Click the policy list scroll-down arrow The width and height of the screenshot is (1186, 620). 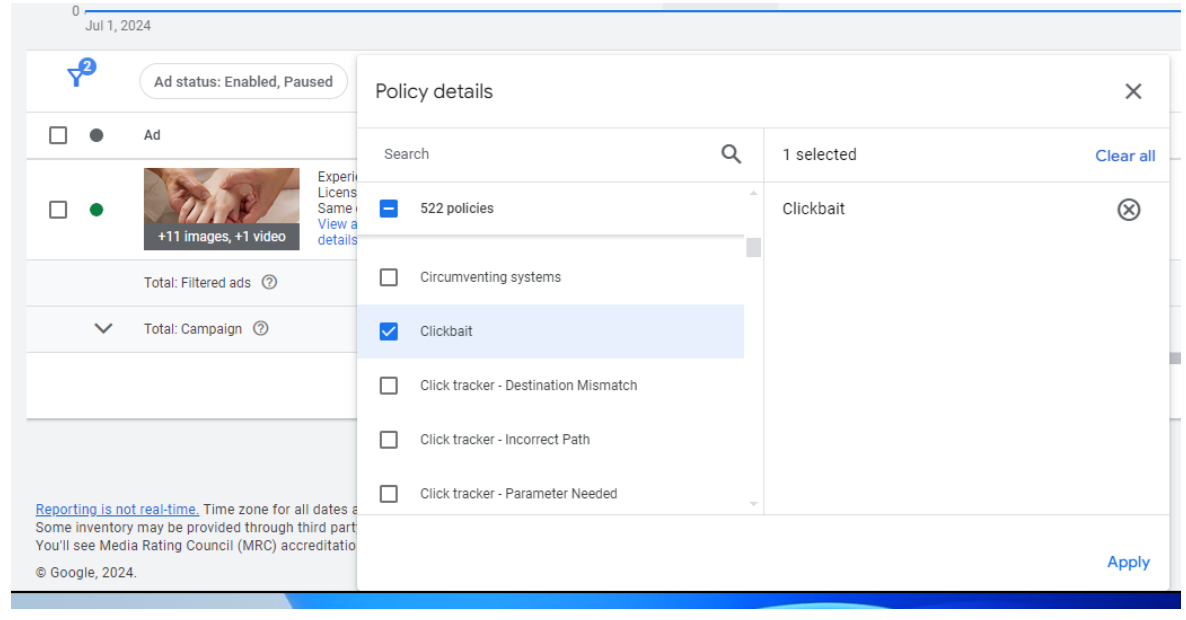(753, 504)
